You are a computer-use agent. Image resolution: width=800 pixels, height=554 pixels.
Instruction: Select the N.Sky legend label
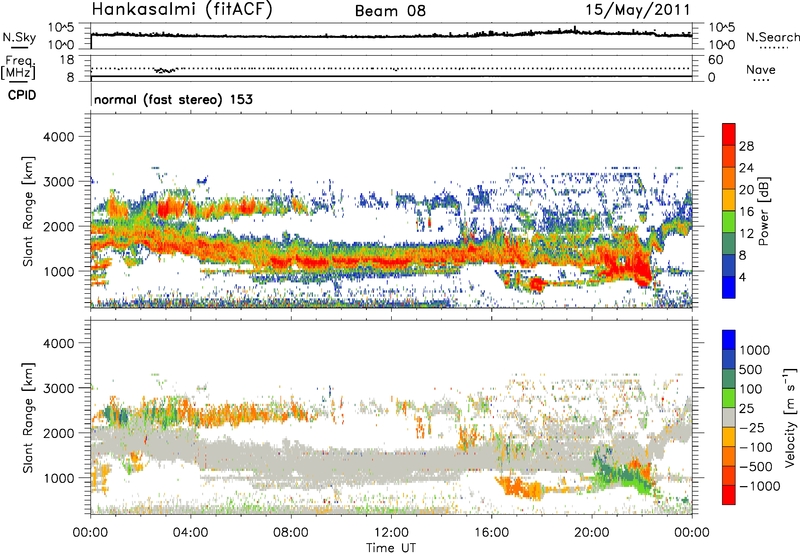pyautogui.click(x=19, y=38)
